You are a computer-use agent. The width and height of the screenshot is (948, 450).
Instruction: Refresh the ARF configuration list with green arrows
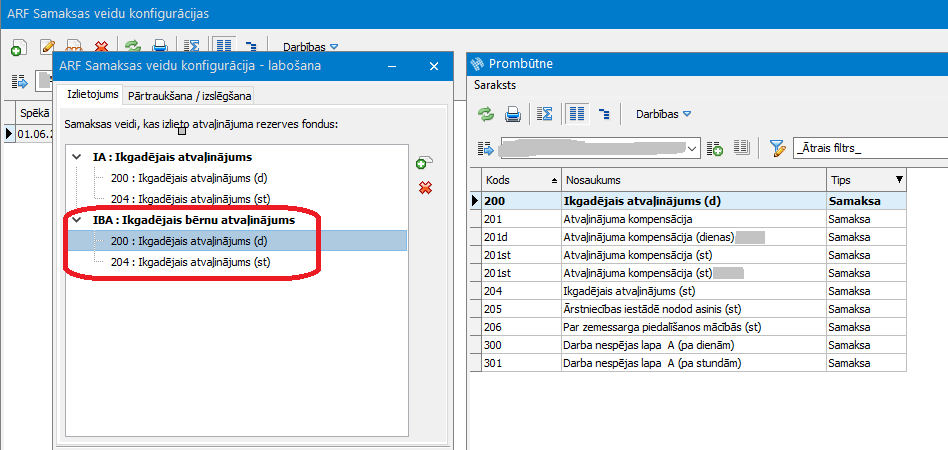coord(132,47)
